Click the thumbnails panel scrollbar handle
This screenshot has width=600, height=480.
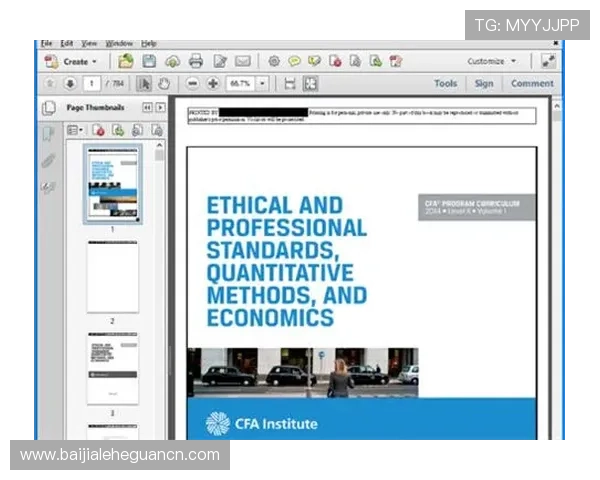coord(160,155)
